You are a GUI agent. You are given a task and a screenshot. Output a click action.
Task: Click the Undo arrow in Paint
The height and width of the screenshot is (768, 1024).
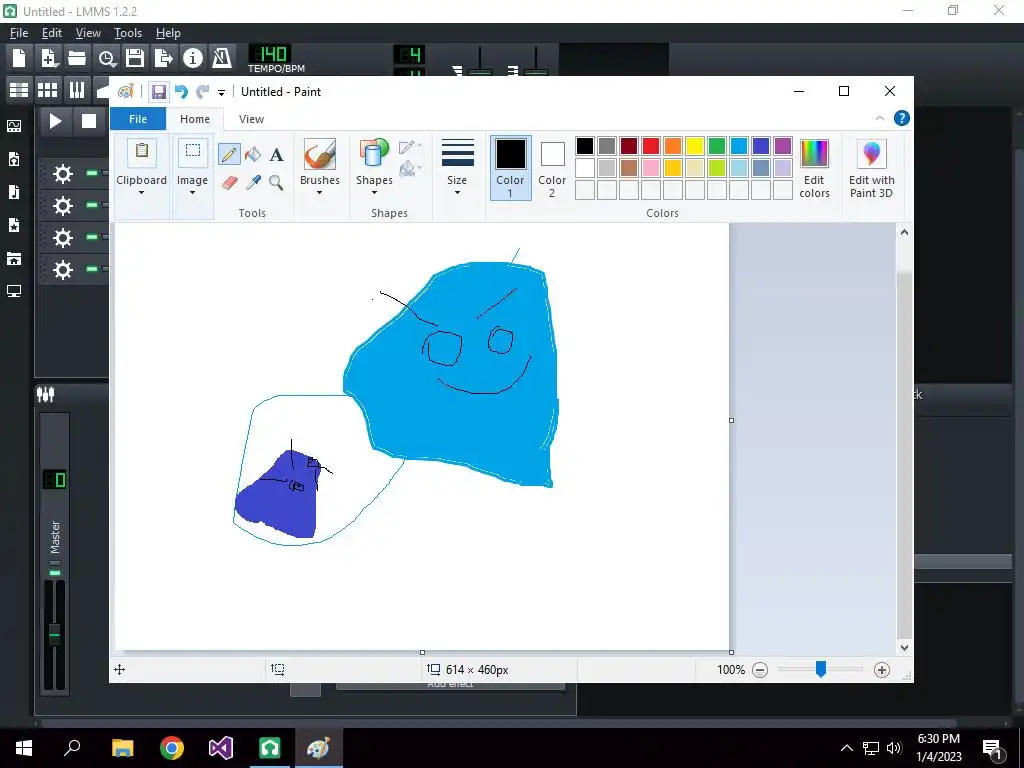click(x=181, y=92)
